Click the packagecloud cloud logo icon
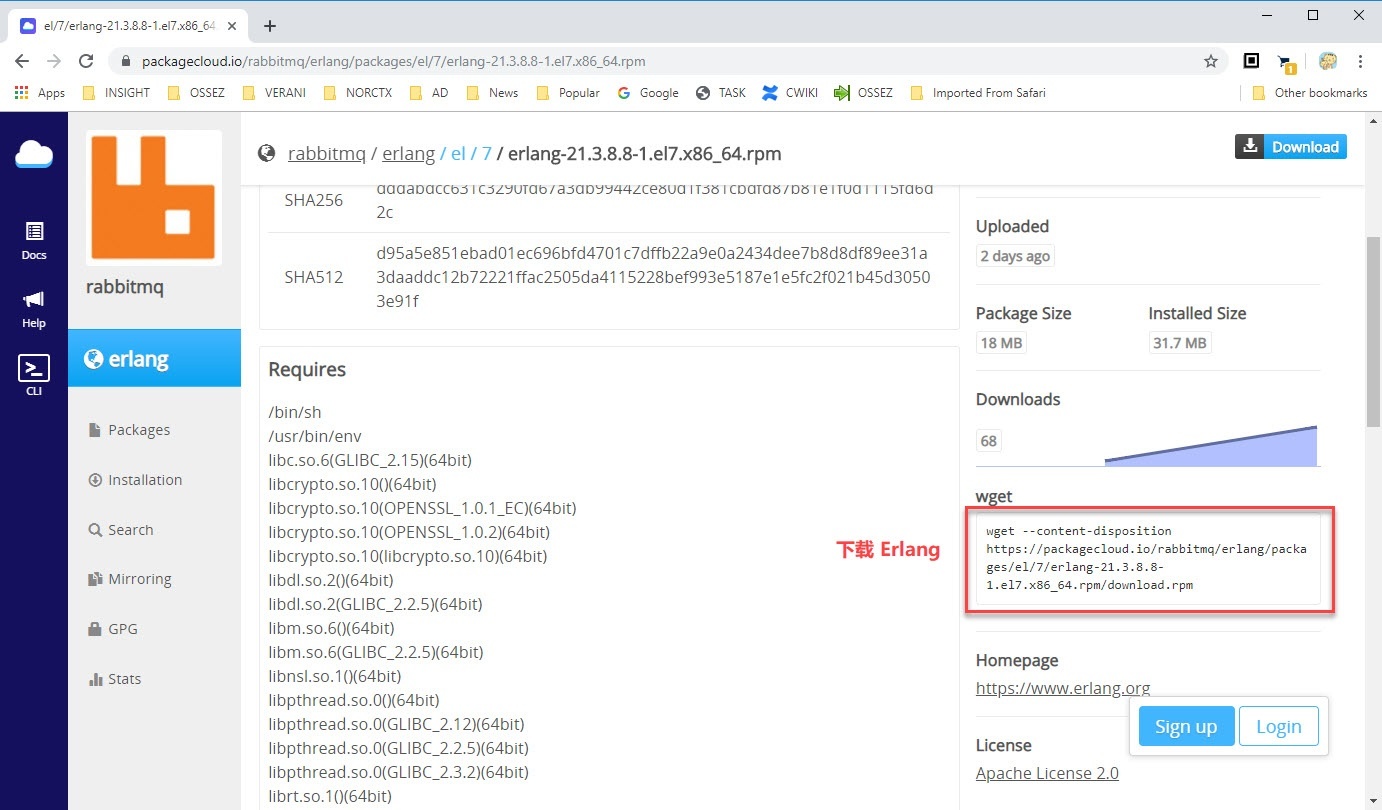 pos(34,154)
